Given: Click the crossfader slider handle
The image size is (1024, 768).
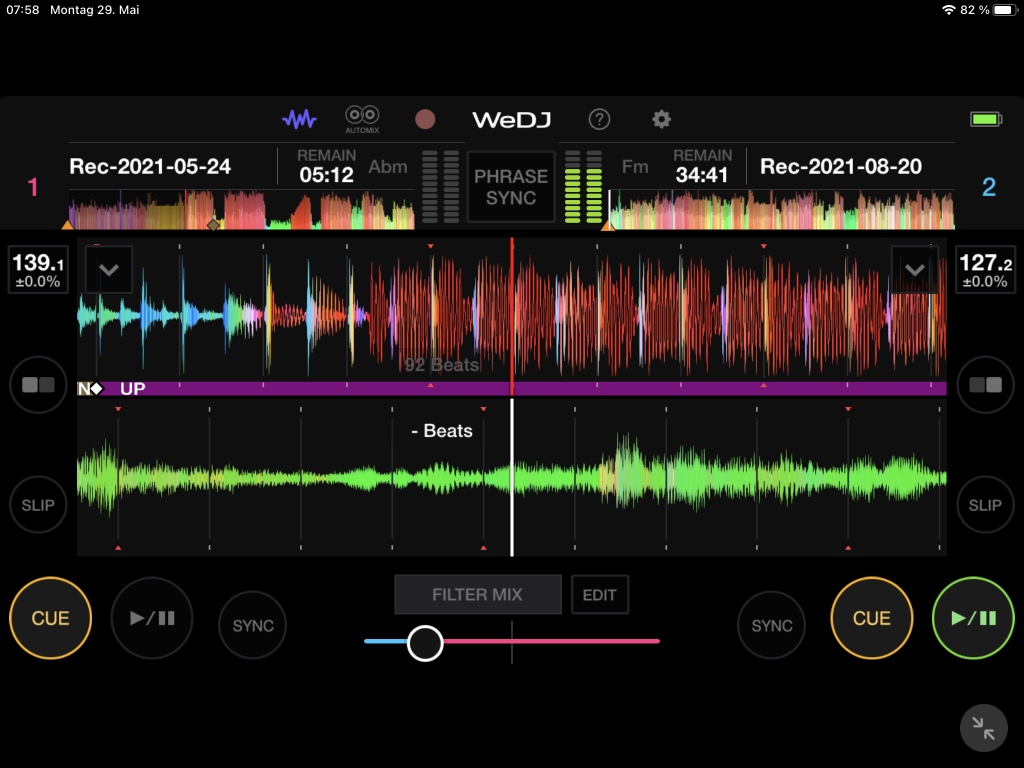Looking at the screenshot, I should (x=425, y=642).
